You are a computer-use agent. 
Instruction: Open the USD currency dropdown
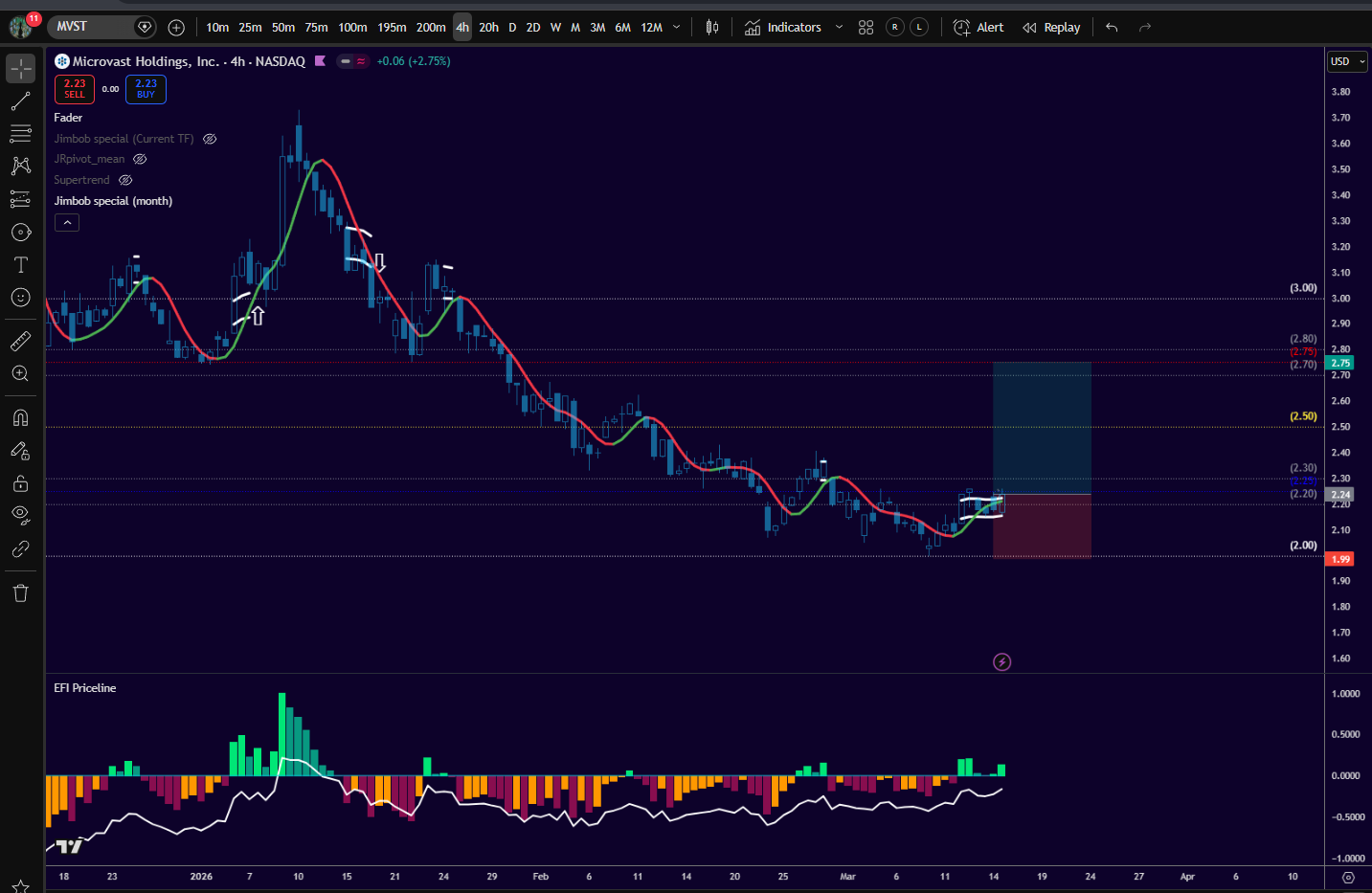point(1347,61)
